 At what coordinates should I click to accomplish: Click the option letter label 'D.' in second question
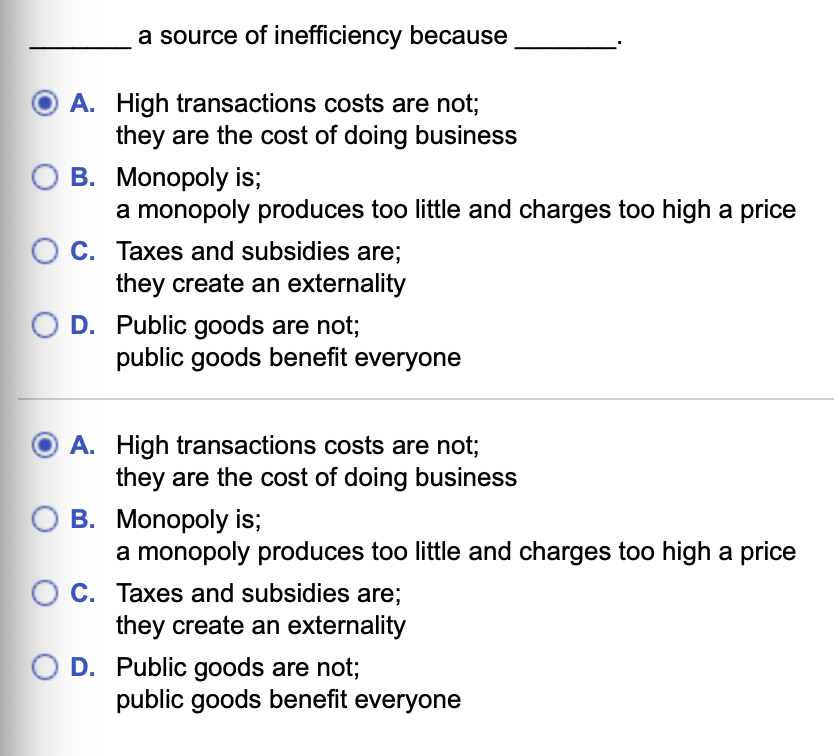coord(82,667)
